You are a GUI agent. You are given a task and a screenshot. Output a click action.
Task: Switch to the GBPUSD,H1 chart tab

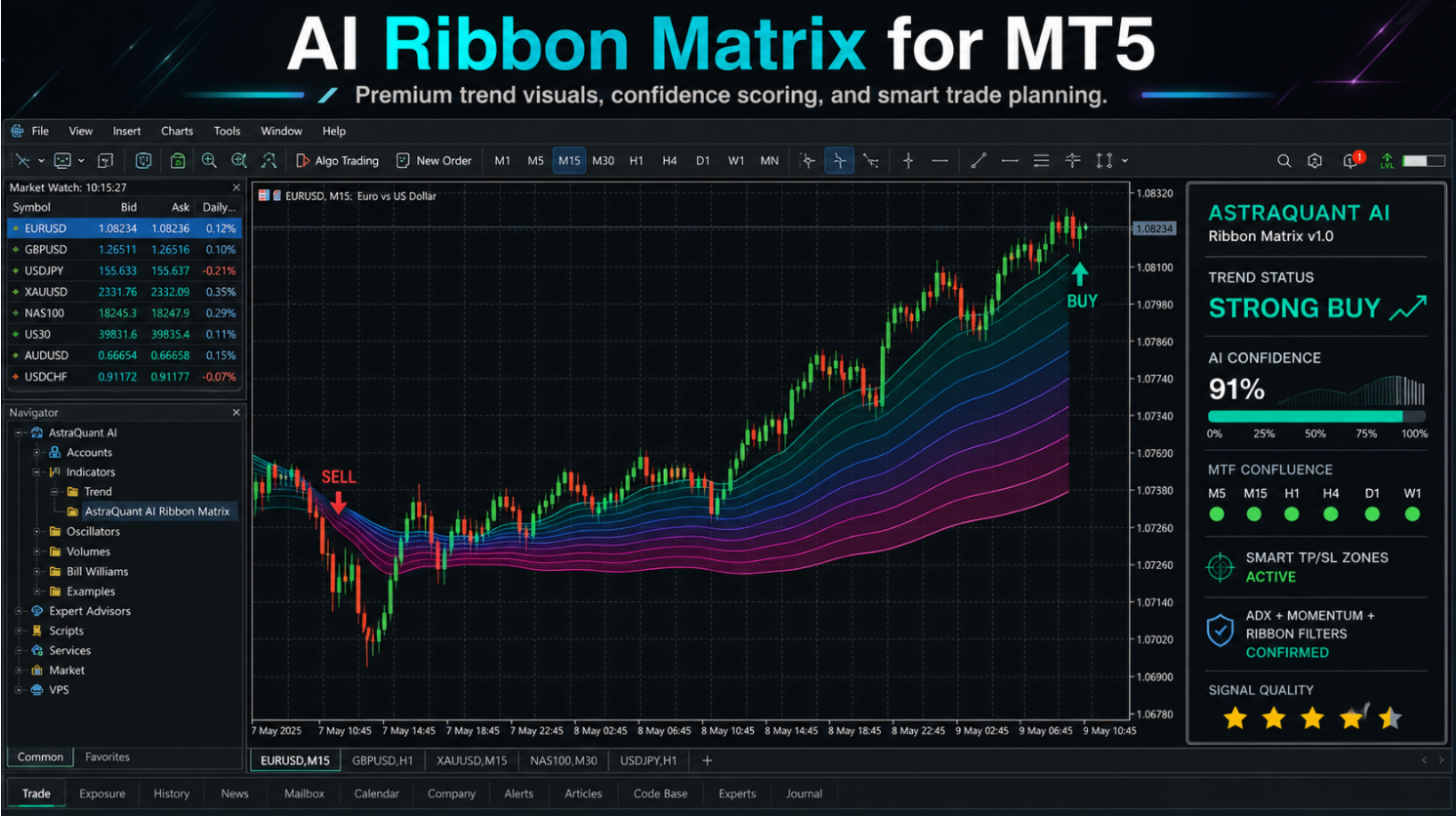coord(383,760)
